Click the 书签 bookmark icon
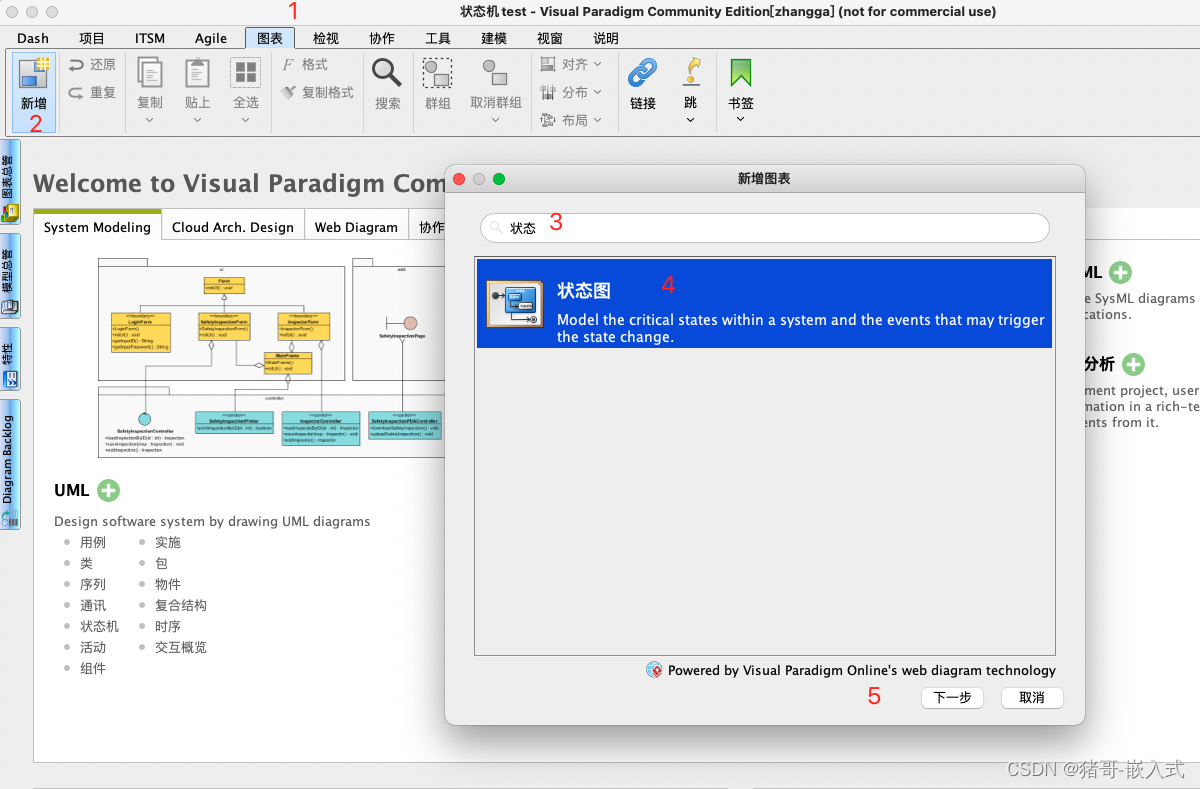The width and height of the screenshot is (1200, 789). coord(740,73)
